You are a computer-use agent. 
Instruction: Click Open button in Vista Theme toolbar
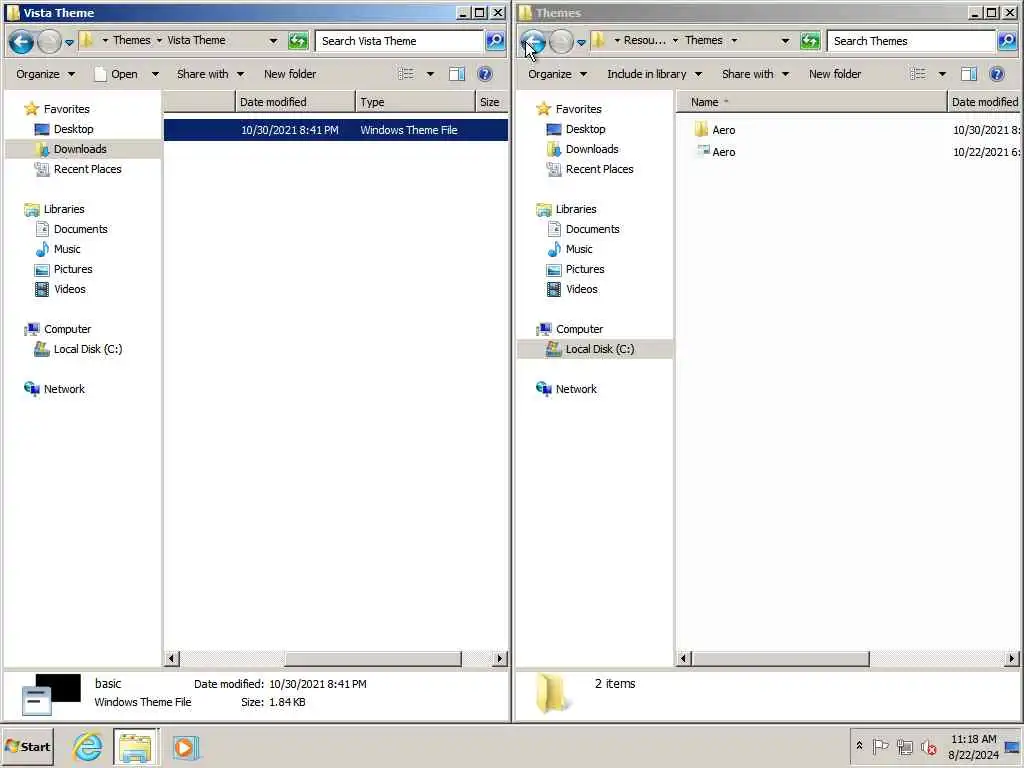[116, 74]
